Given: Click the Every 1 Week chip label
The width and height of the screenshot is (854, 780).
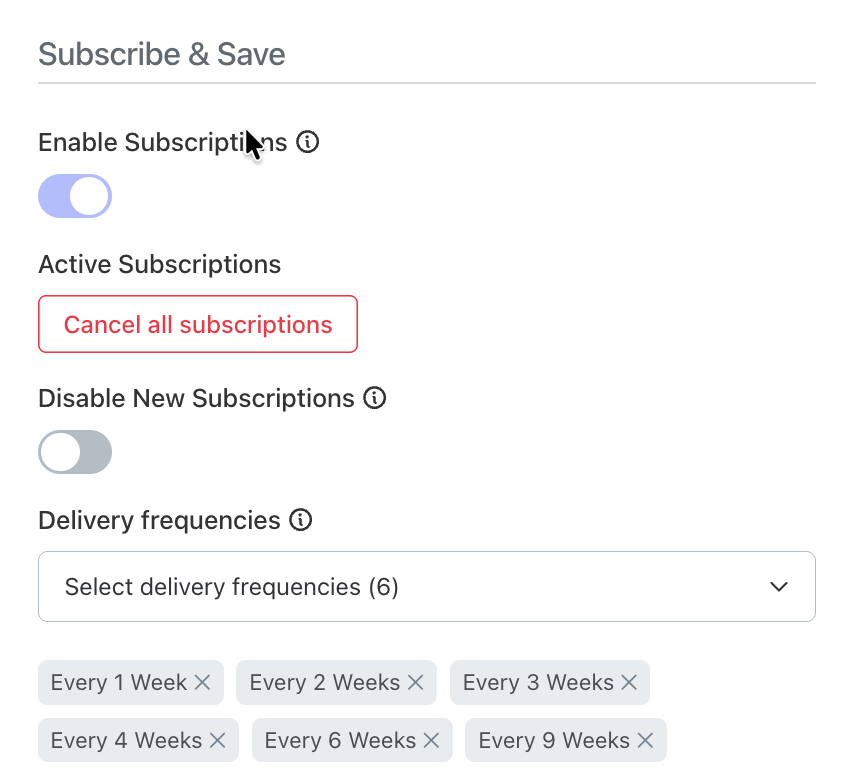Looking at the screenshot, I should (119, 682).
